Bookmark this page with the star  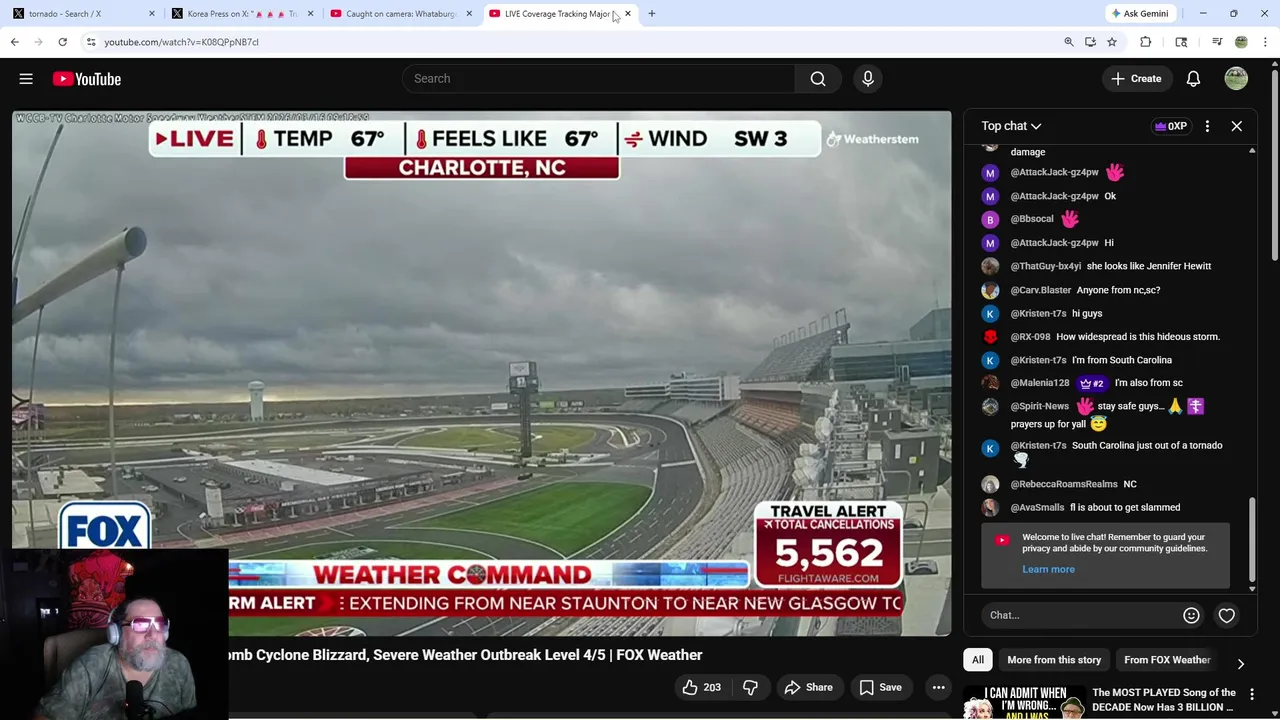[1112, 42]
